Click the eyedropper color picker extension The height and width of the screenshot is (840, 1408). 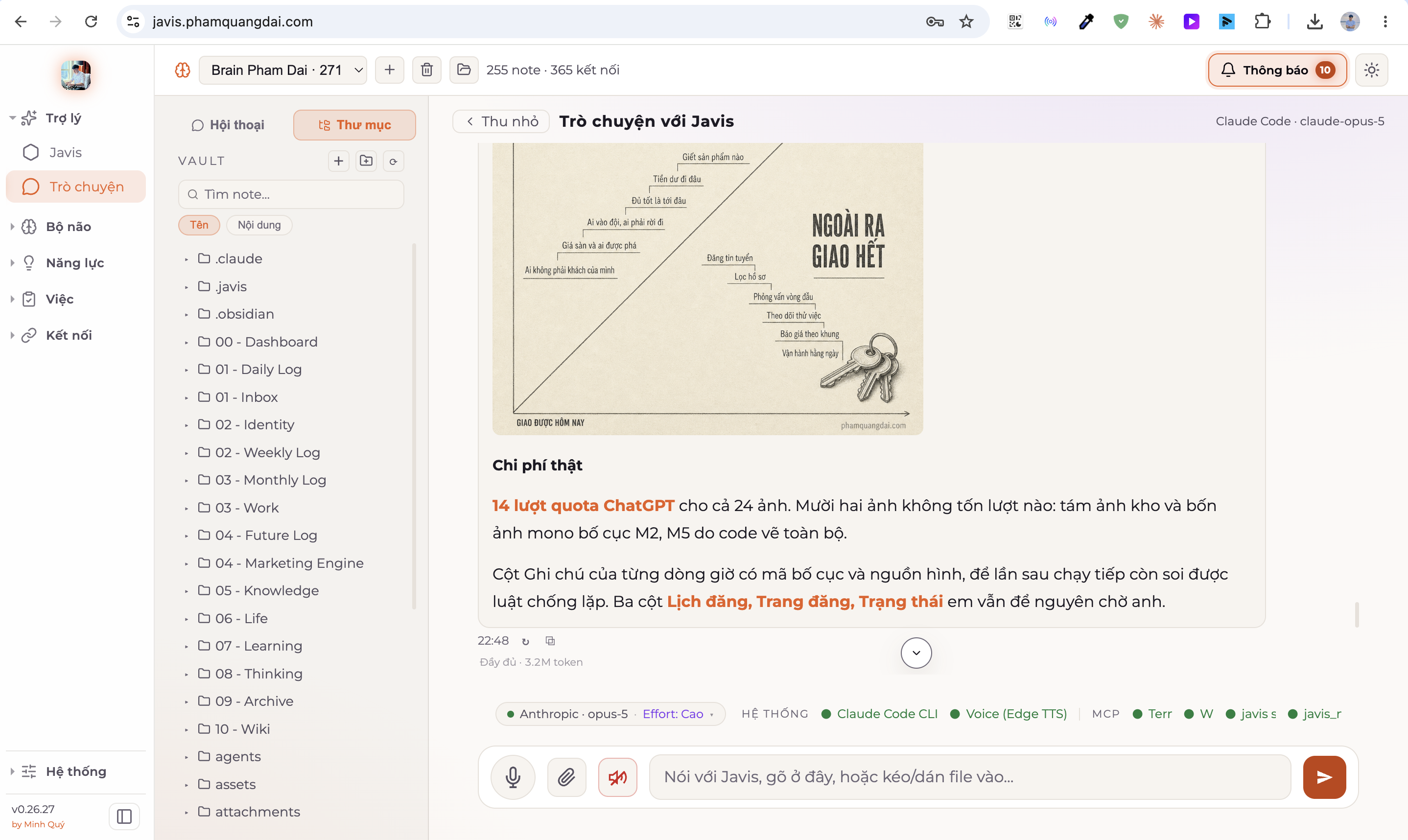tap(1086, 22)
